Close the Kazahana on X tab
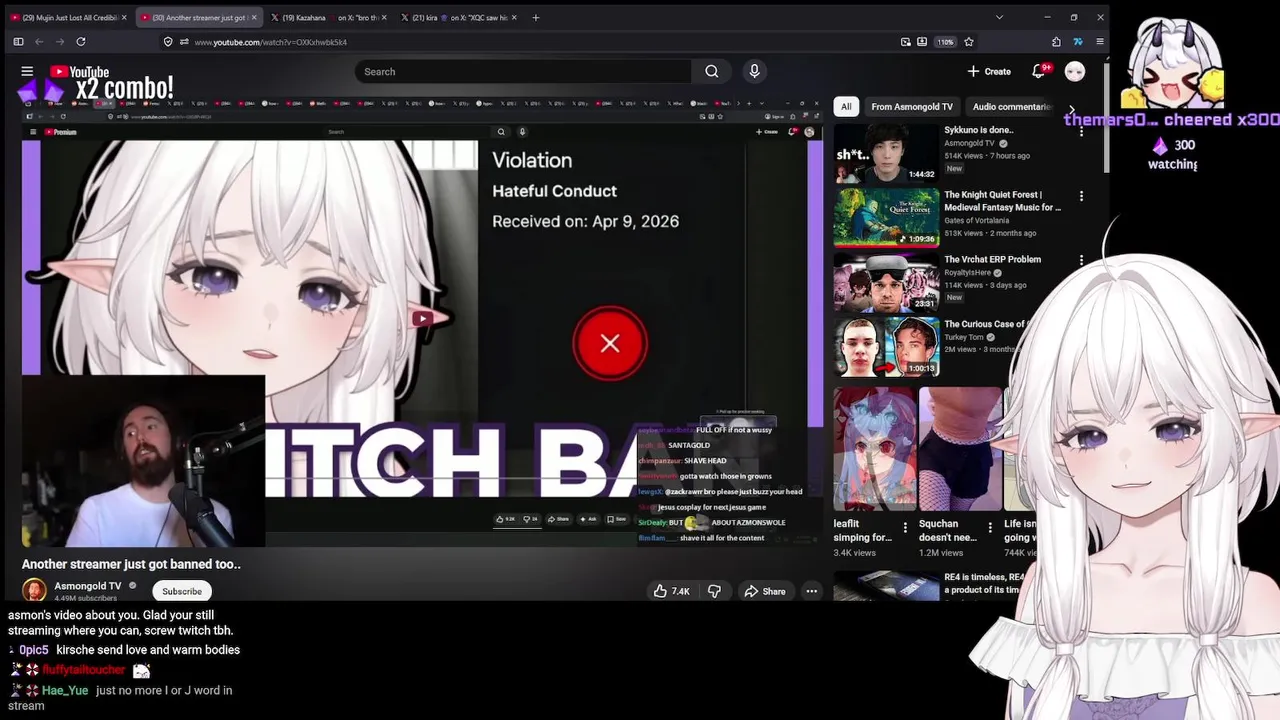Screen dimensions: 1280x720 click(x=385, y=17)
